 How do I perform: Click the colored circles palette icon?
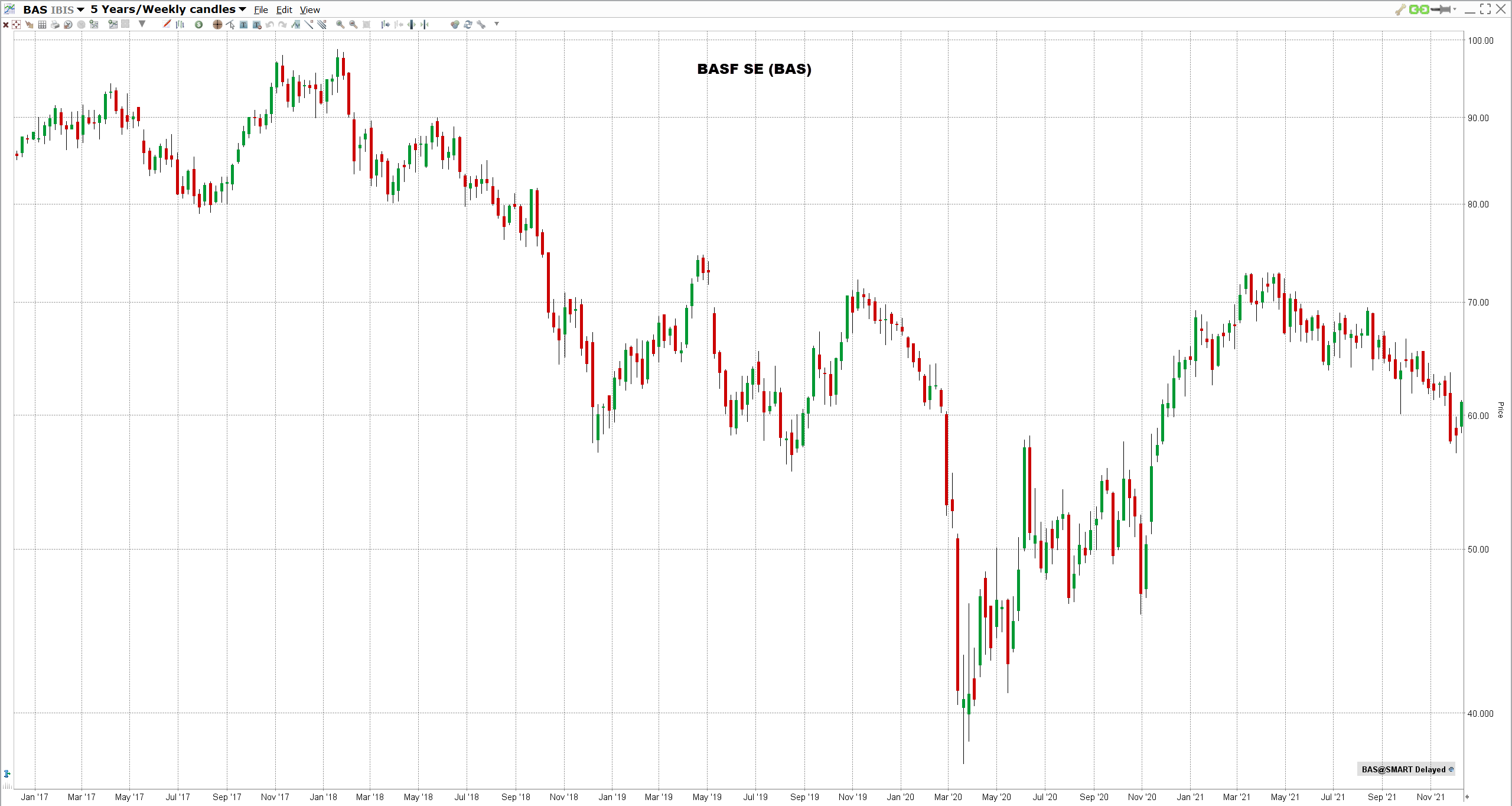tap(454, 24)
